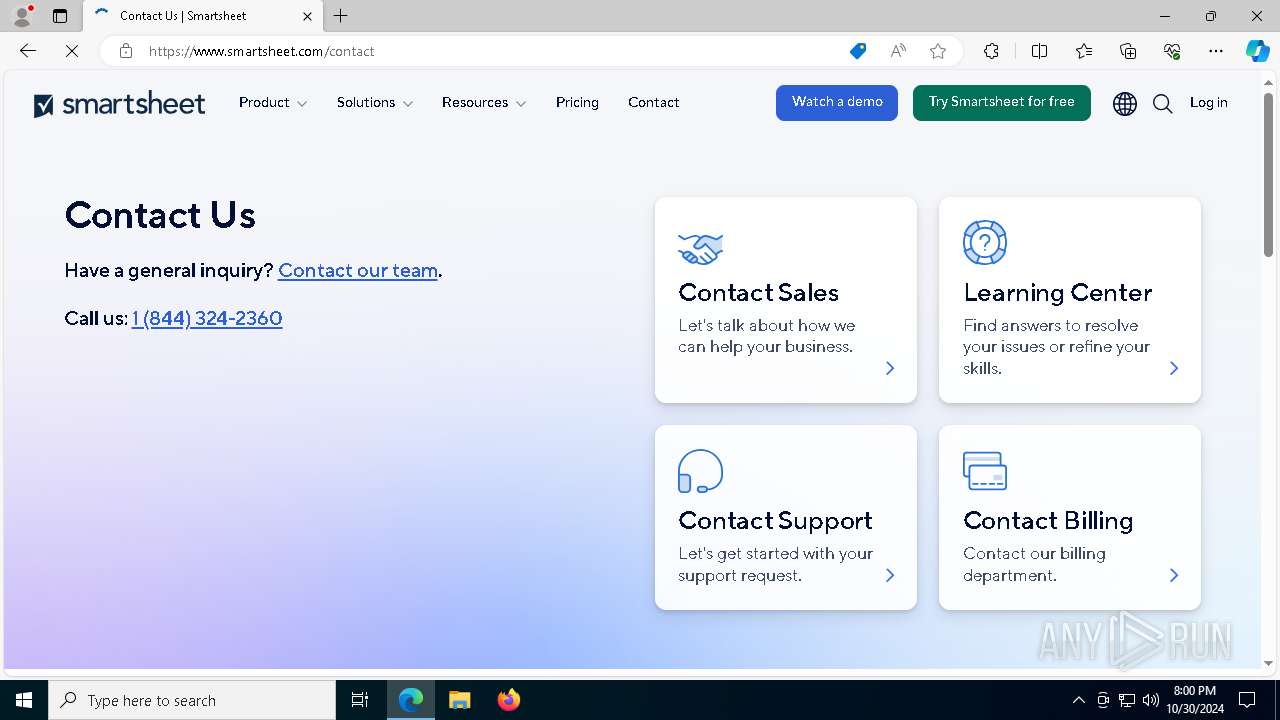Click the credit card icon on Contact Billing
This screenshot has width=1280, height=720.
click(985, 471)
